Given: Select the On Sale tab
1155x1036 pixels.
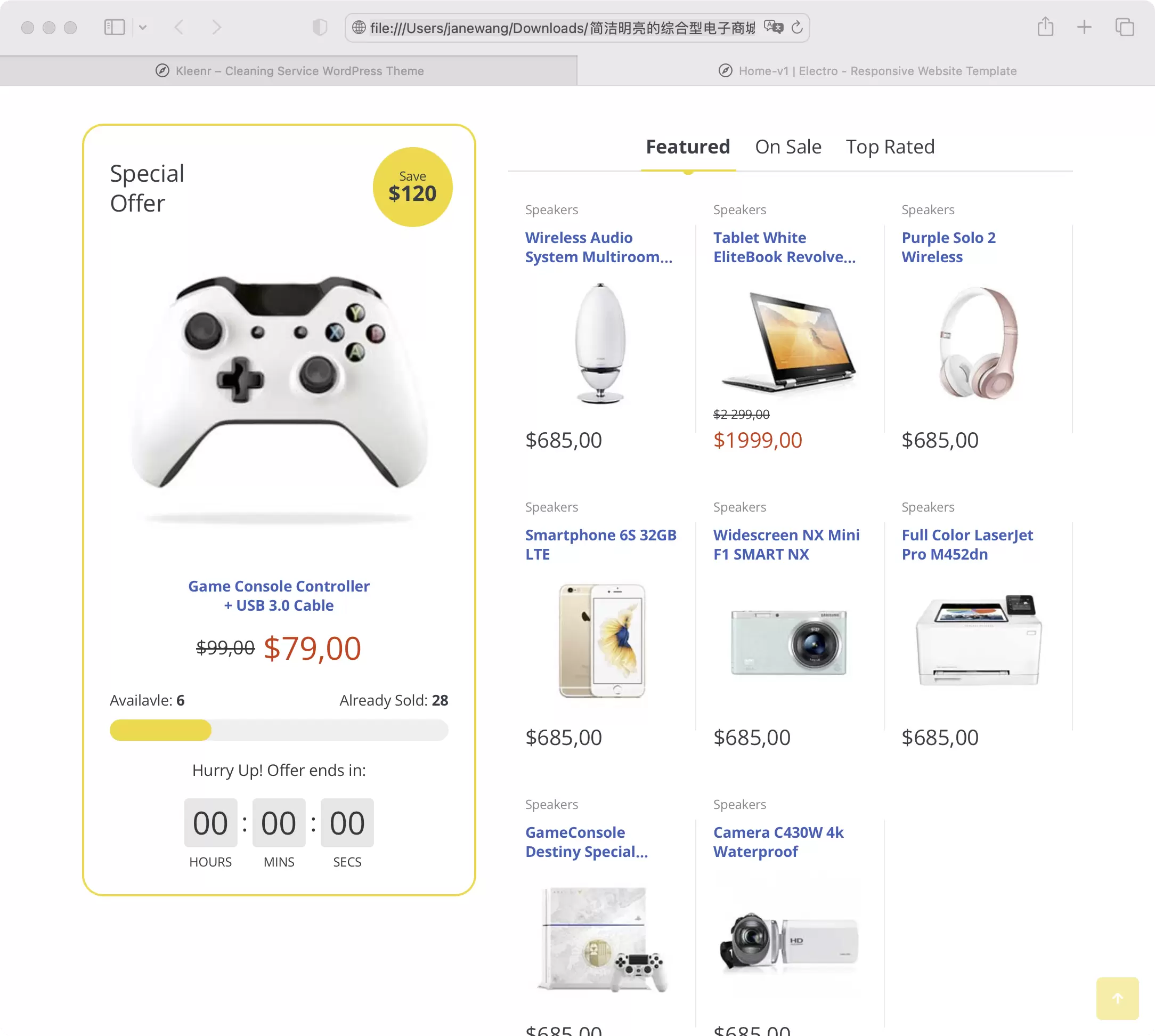Looking at the screenshot, I should (x=788, y=146).
